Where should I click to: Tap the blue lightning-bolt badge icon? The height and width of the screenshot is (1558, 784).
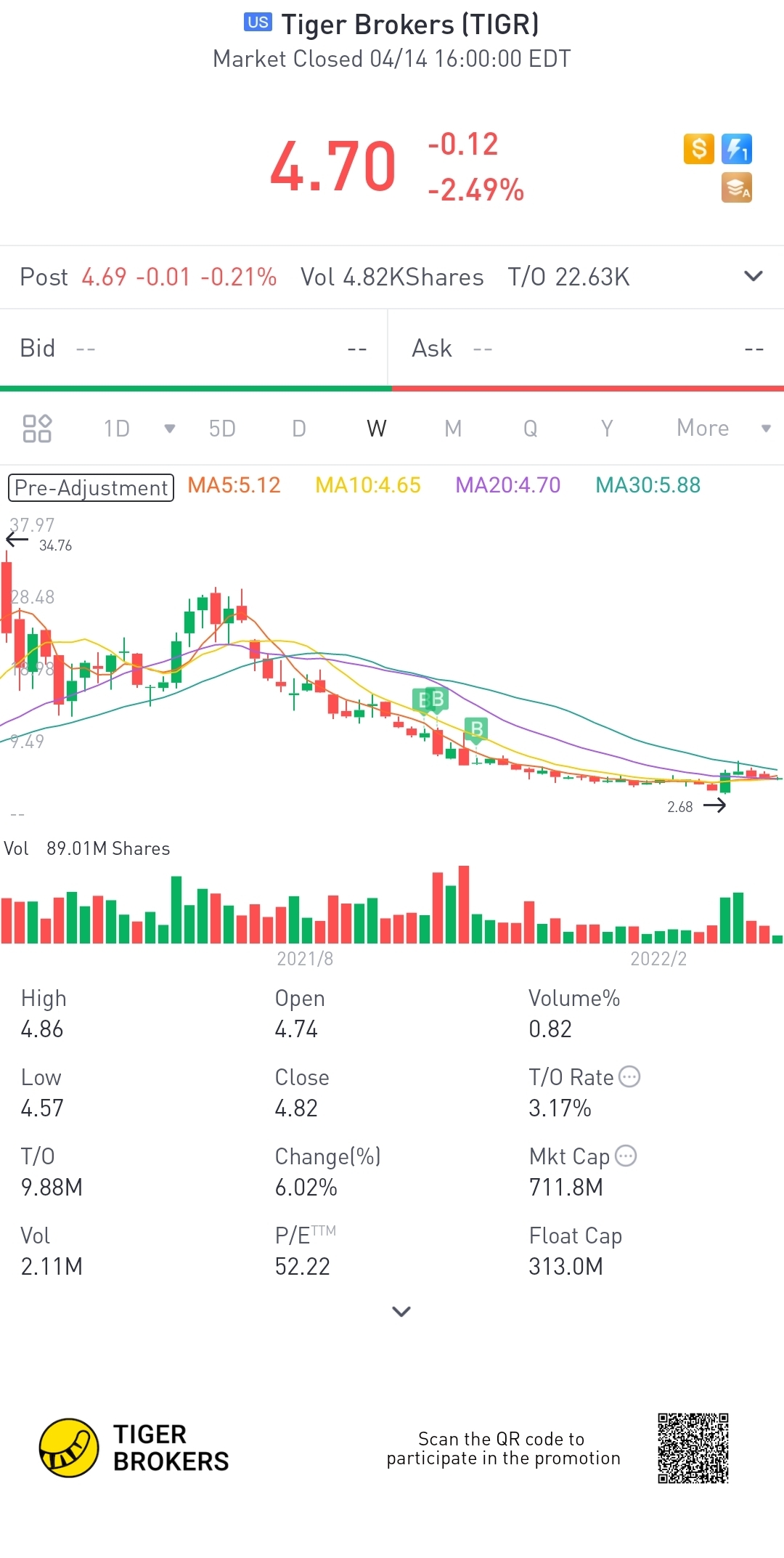tap(737, 149)
